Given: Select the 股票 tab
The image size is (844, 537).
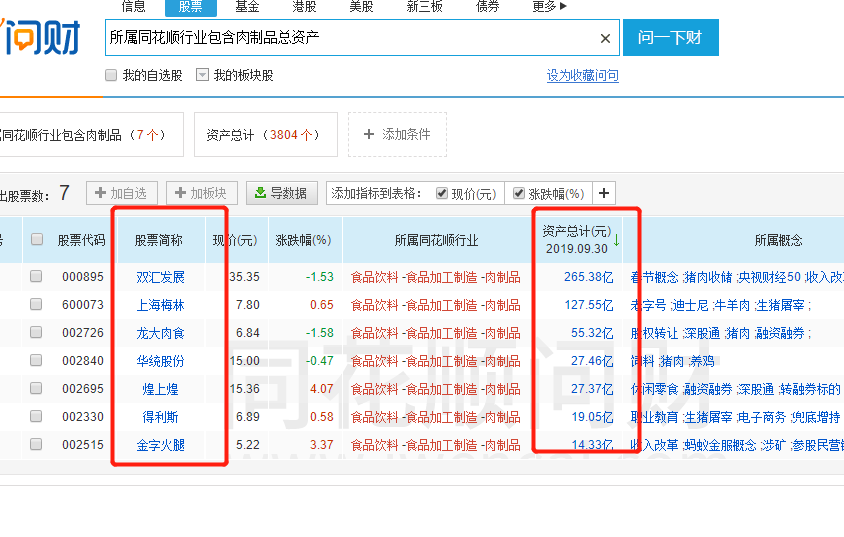Looking at the screenshot, I should coord(191,7).
